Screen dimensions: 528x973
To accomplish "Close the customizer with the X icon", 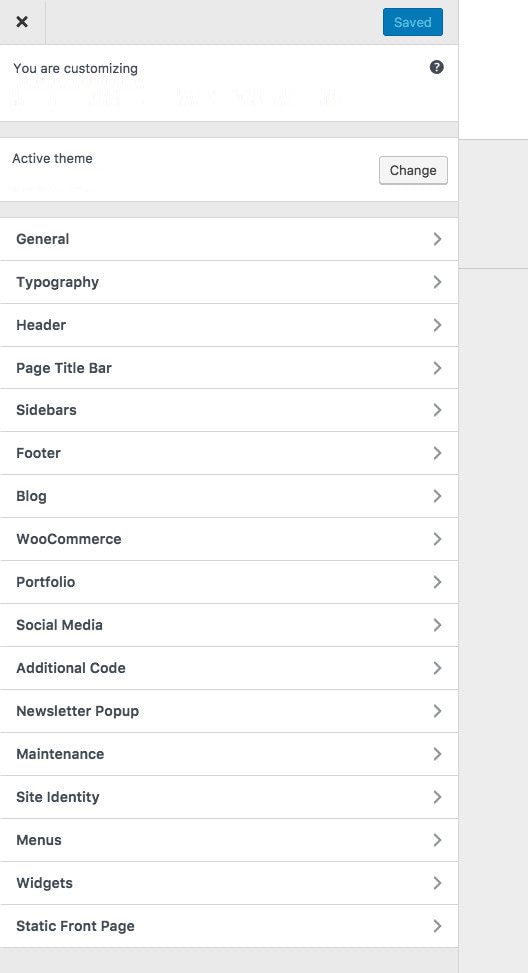I will 22,22.
